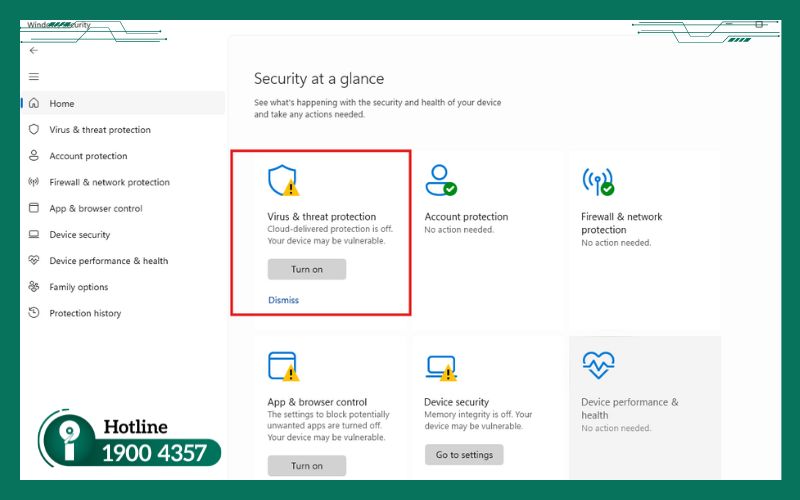800x500 pixels.
Task: Click Go to settings under Device security
Action: tap(464, 455)
